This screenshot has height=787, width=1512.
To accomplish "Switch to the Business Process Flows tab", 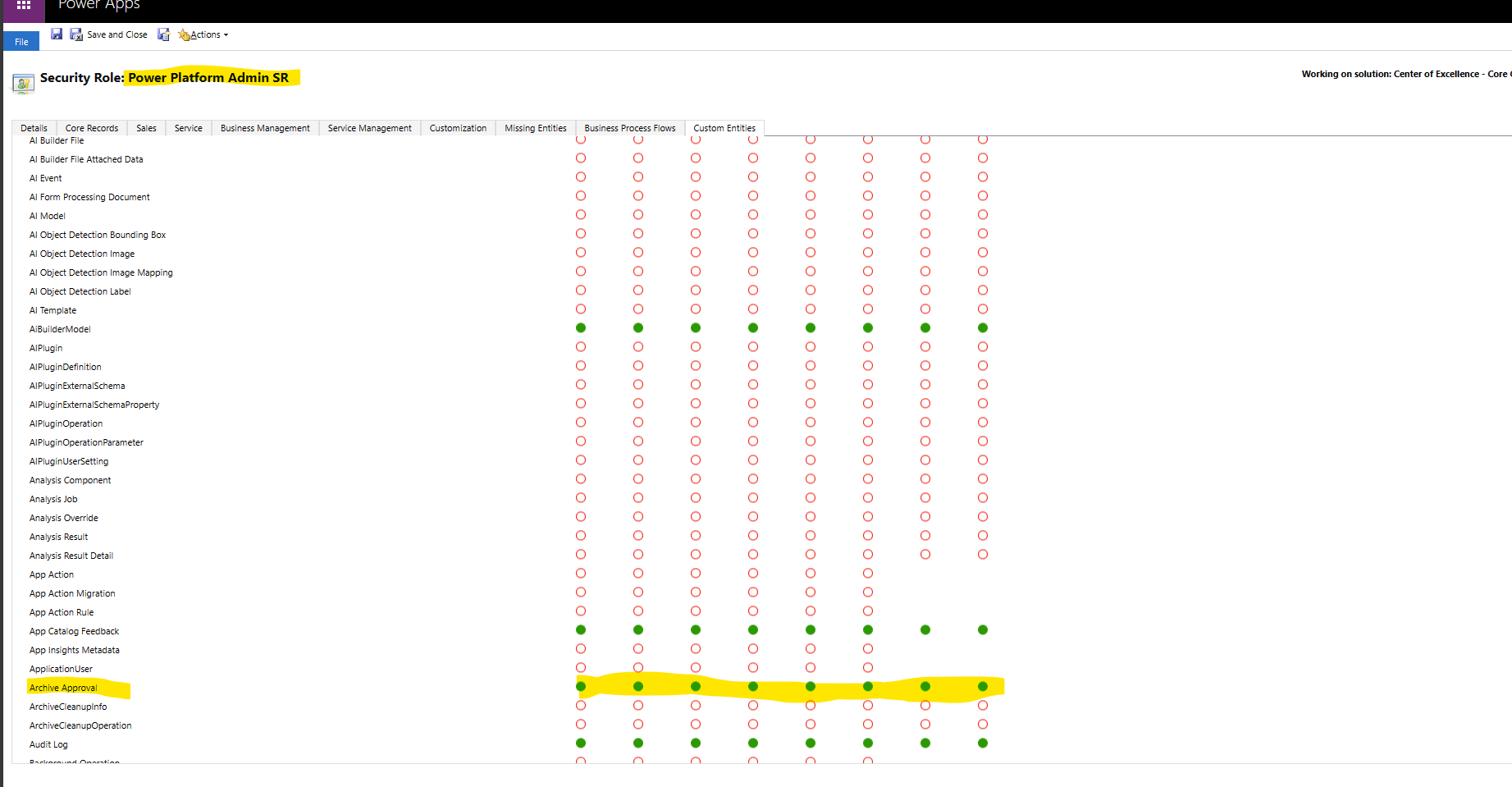I will pos(629,127).
